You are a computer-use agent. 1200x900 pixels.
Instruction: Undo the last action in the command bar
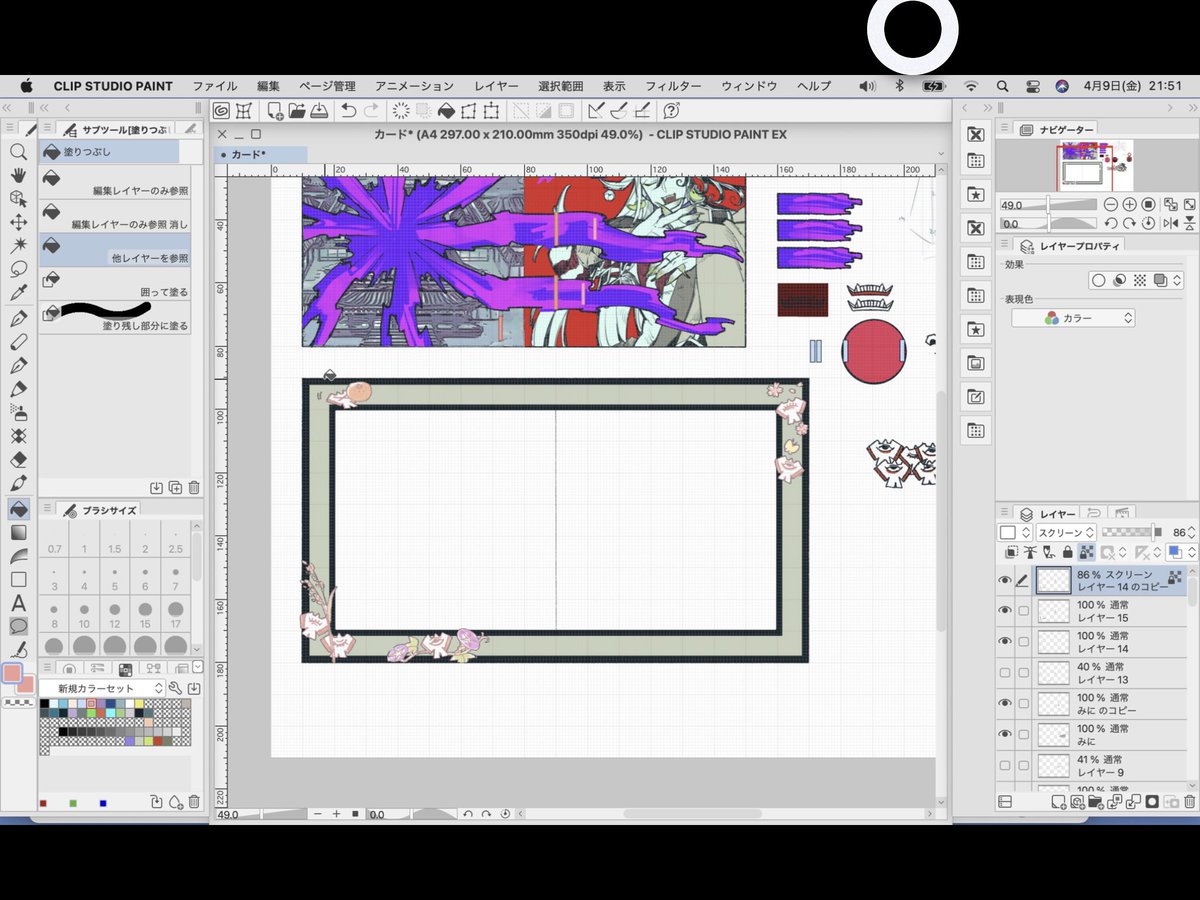click(348, 110)
